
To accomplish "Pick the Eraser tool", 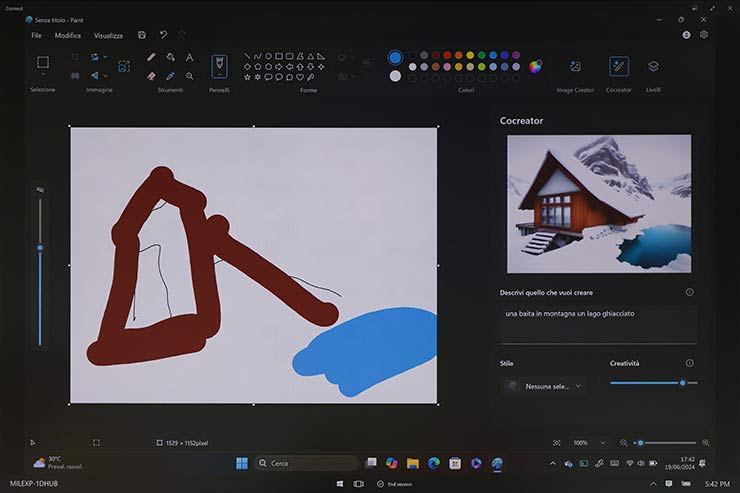I will (x=151, y=76).
